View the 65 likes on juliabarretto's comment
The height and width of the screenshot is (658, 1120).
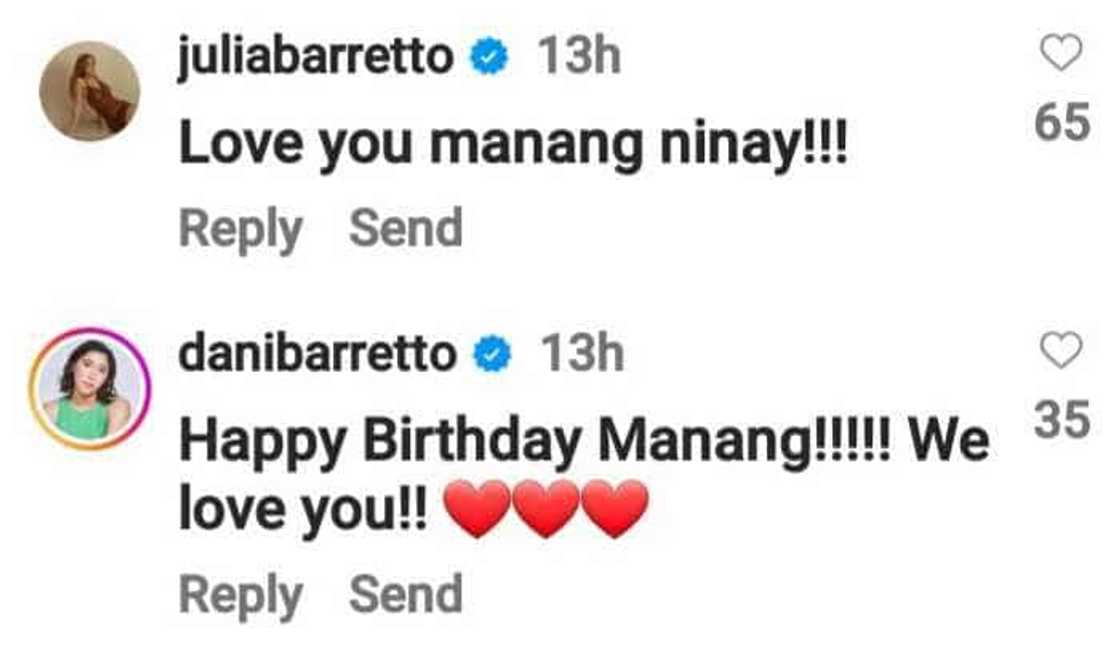[x=1062, y=122]
